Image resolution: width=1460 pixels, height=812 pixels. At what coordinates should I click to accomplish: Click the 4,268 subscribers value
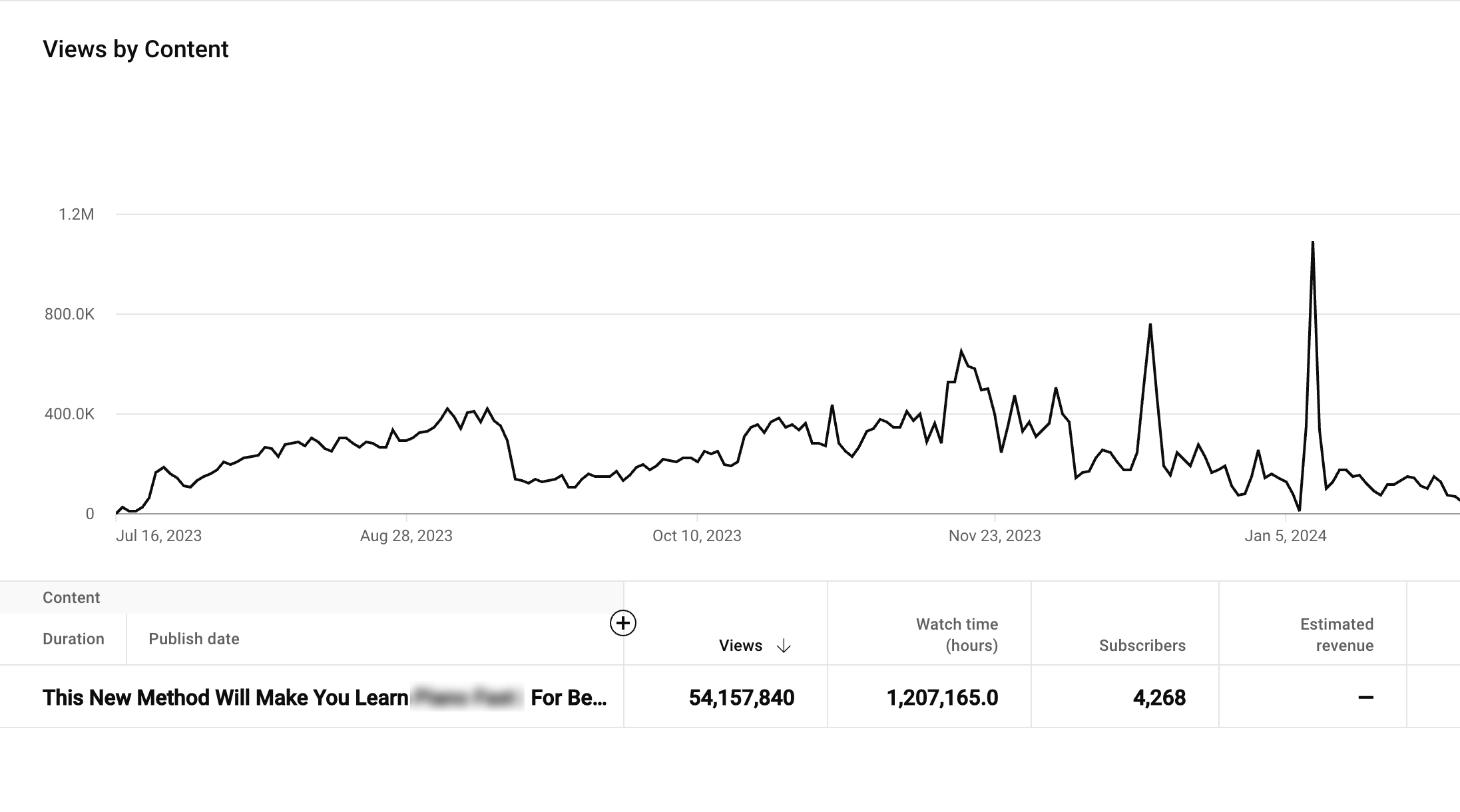tap(1159, 698)
